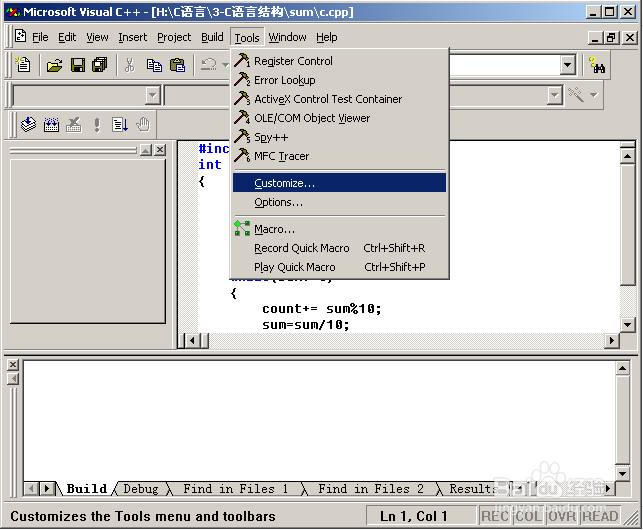The image size is (643, 530).
Task: Click the document icon left of File menu
Action: tap(21, 36)
